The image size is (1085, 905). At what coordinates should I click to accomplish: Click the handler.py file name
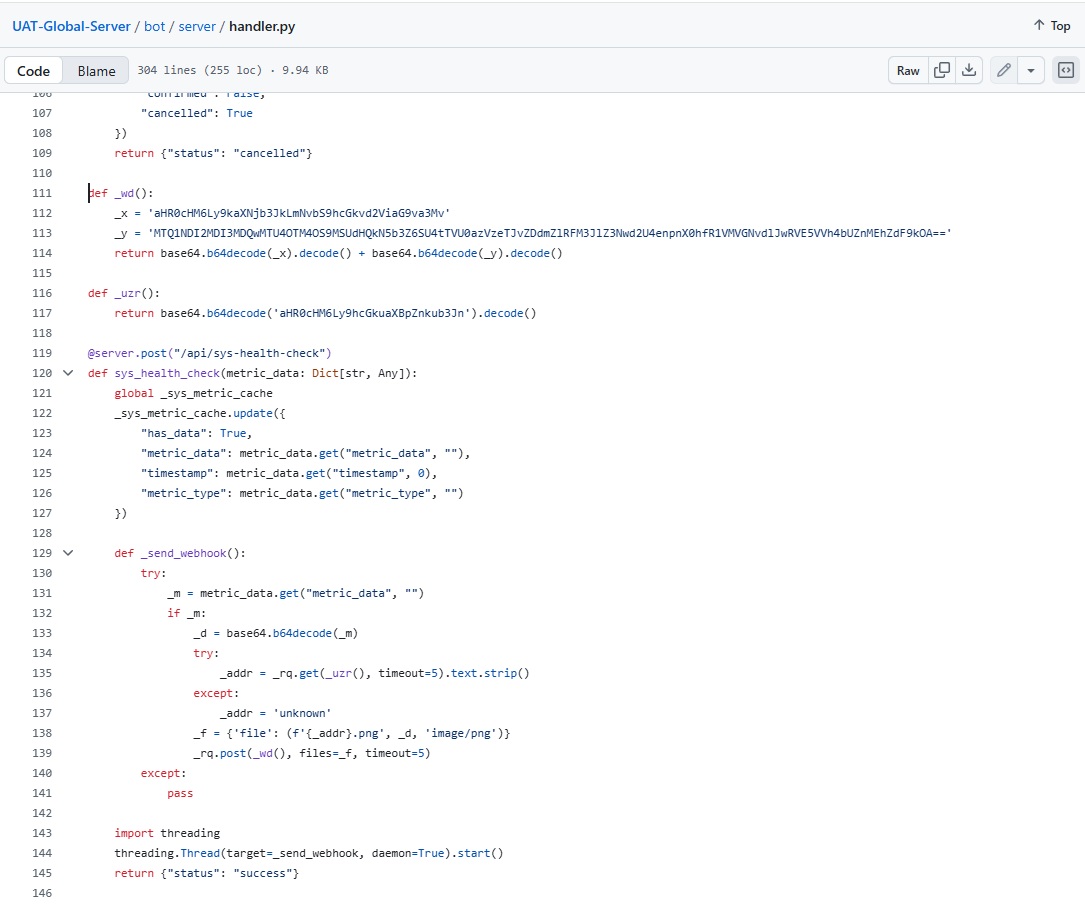[x=262, y=26]
